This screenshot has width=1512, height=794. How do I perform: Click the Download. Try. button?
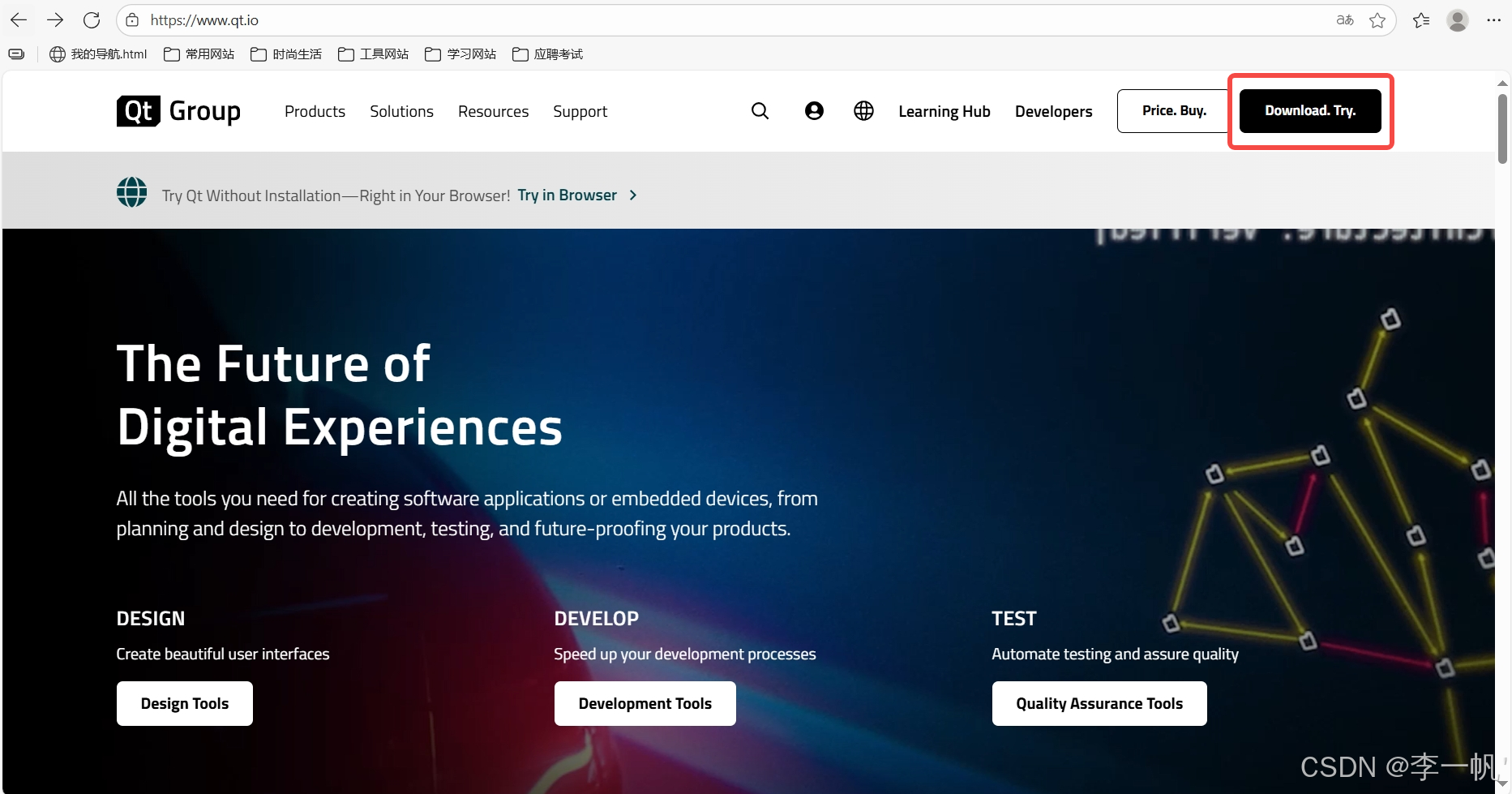click(x=1310, y=111)
